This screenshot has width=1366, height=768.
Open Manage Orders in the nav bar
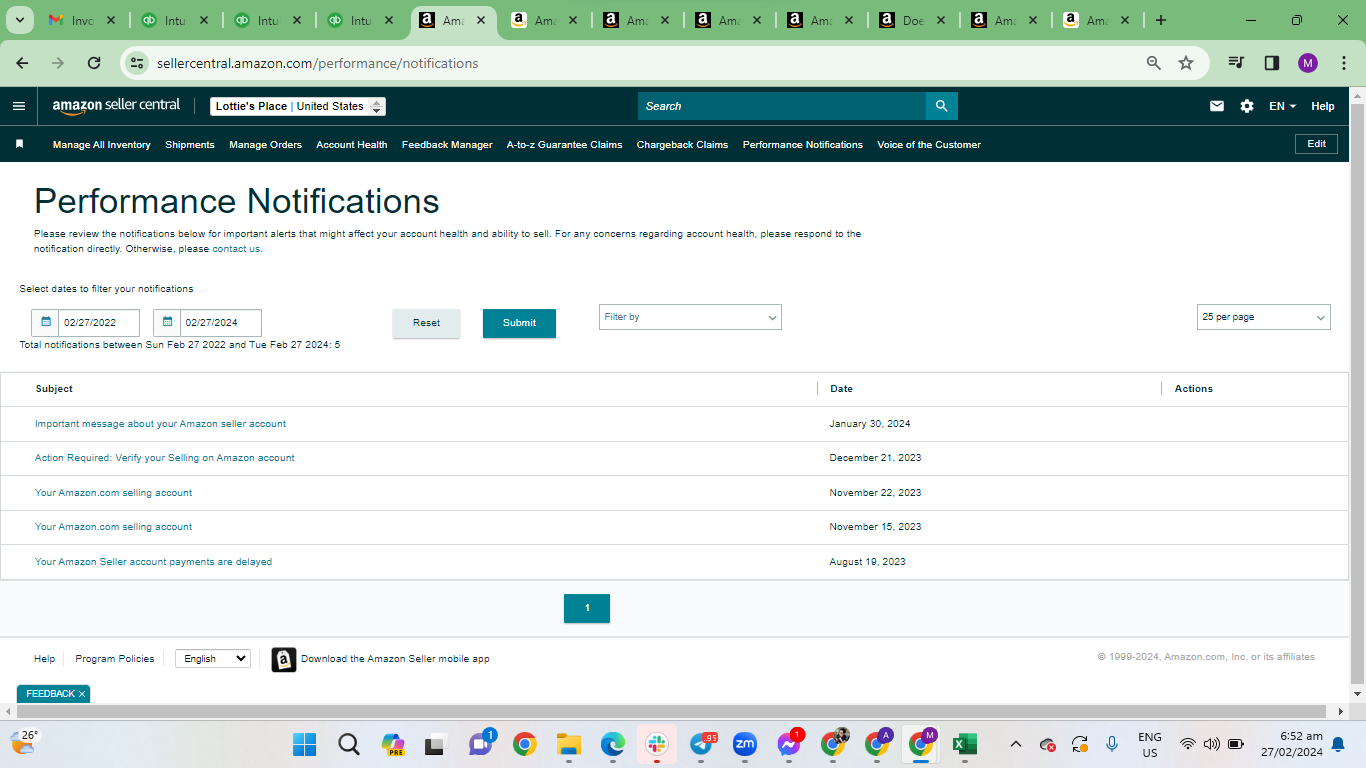pyautogui.click(x=265, y=145)
